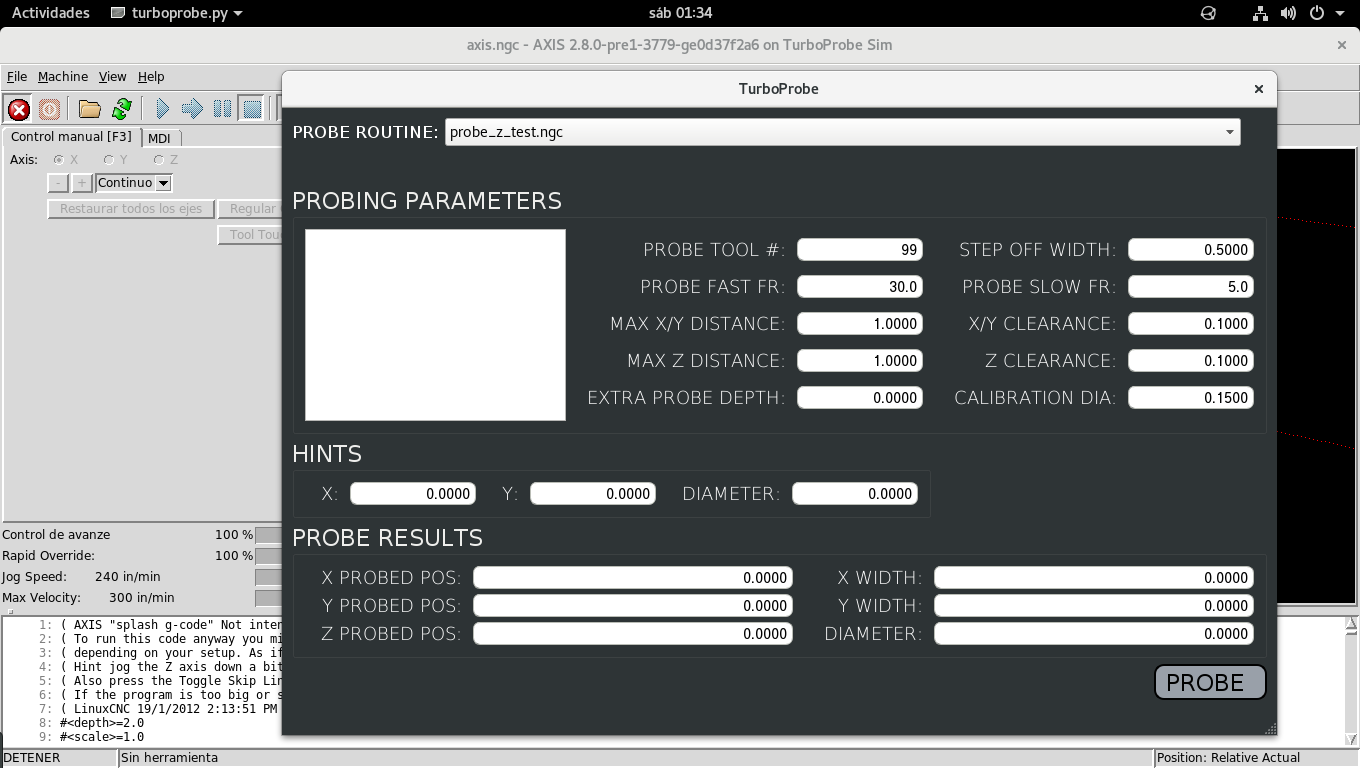Open the accessibility-style icon in the top bar
The width and height of the screenshot is (1360, 768).
[1208, 13]
